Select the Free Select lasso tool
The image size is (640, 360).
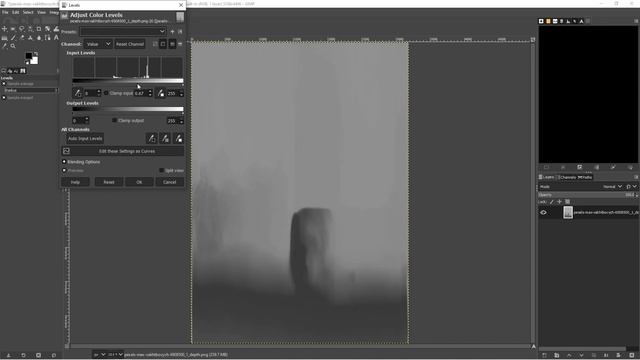(22, 29)
